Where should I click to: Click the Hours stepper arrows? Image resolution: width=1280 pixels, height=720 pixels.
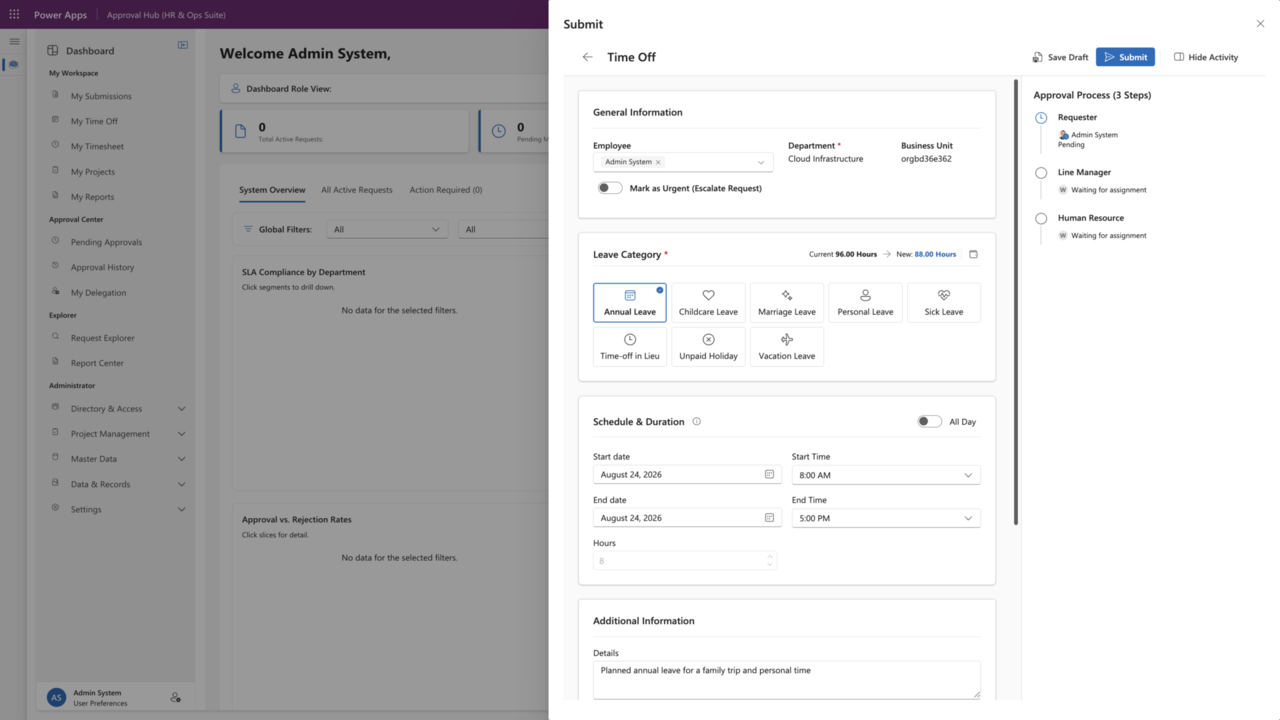(x=769, y=561)
